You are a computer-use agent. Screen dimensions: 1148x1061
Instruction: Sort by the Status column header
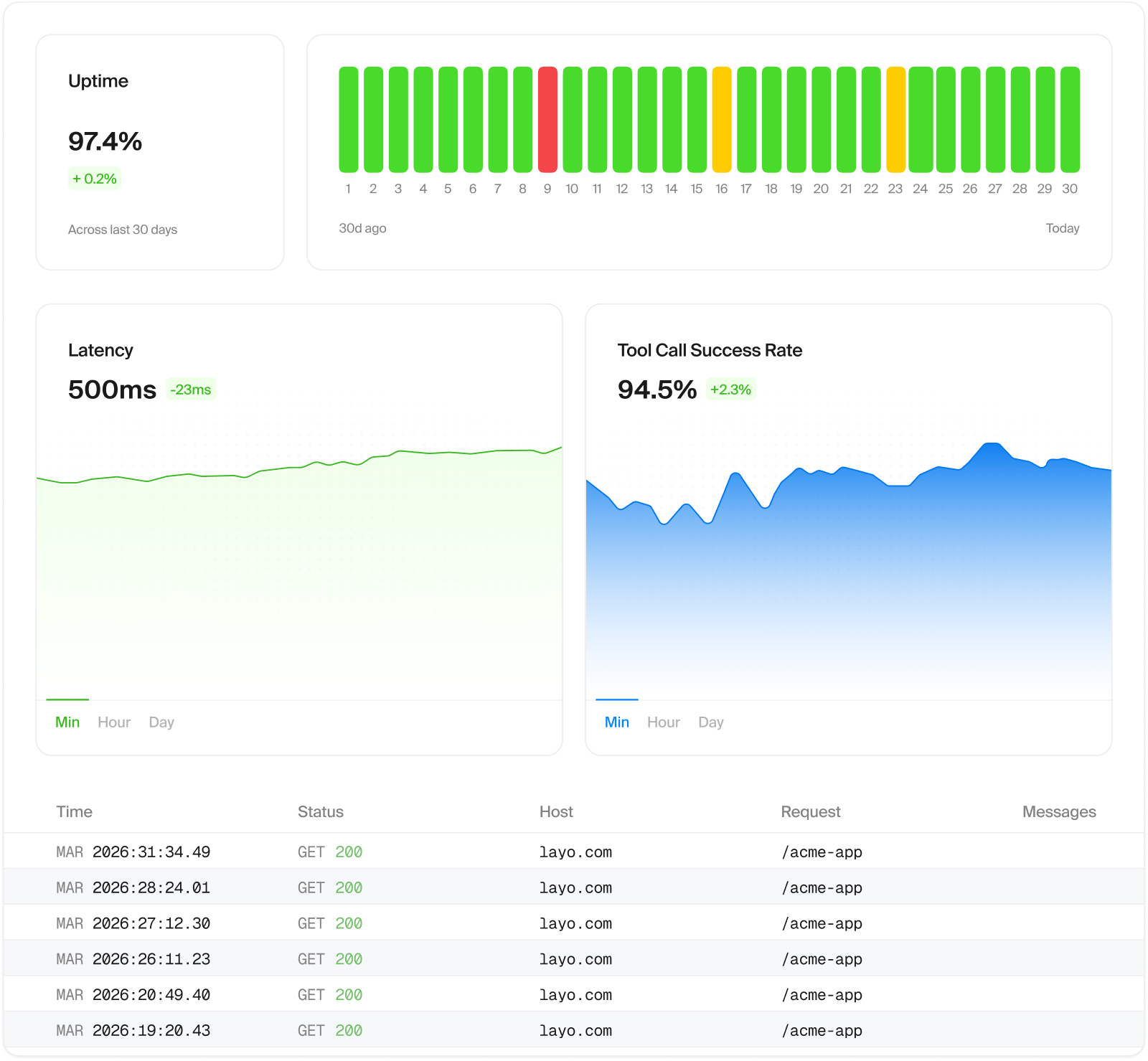click(321, 812)
